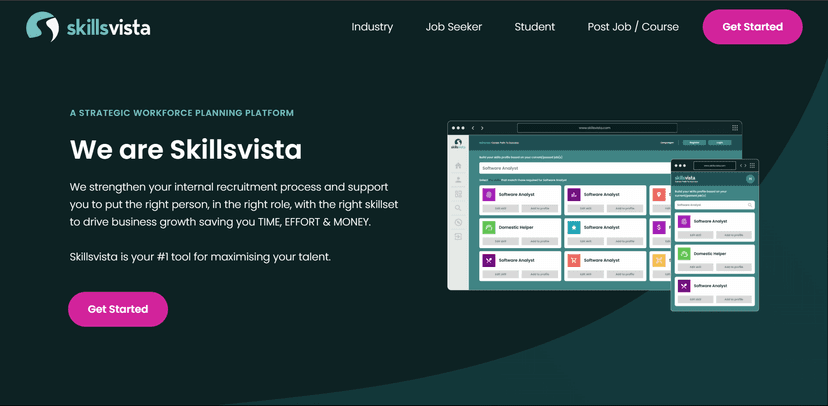The width and height of the screenshot is (828, 406).
Task: Open the Industry menu item
Action: (372, 27)
